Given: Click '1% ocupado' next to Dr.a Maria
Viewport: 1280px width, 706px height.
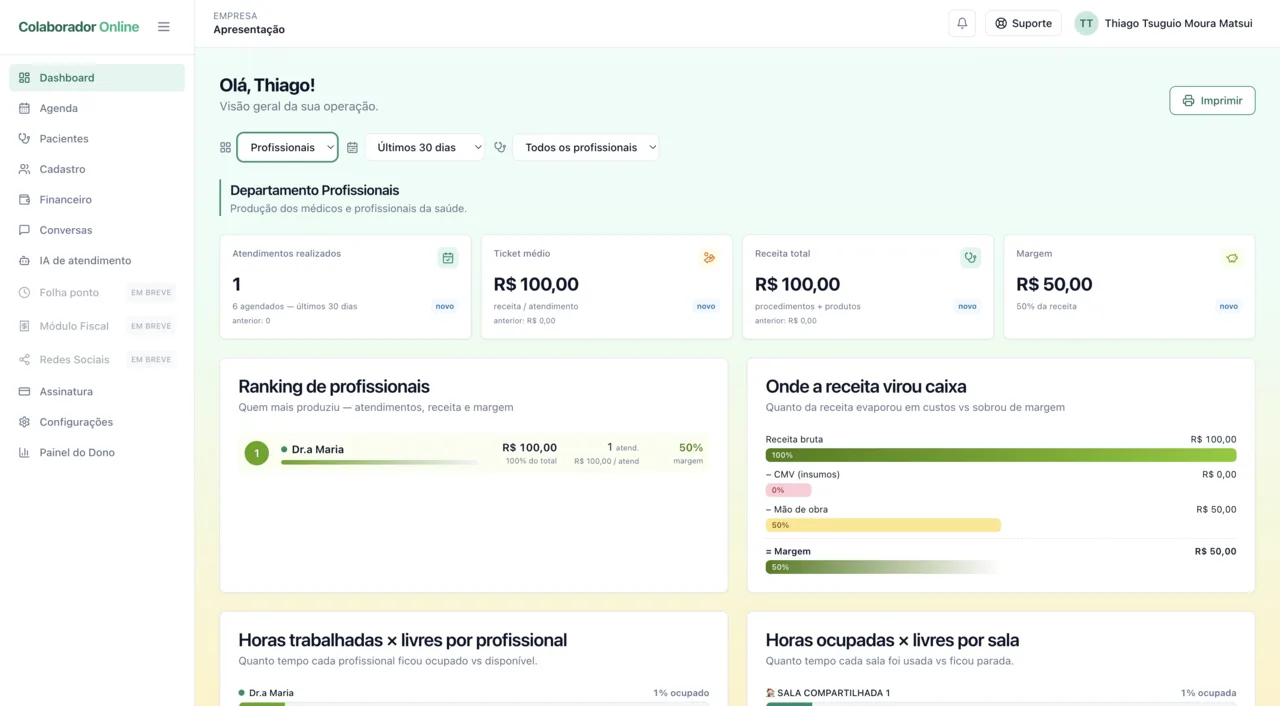Looking at the screenshot, I should [x=681, y=693].
